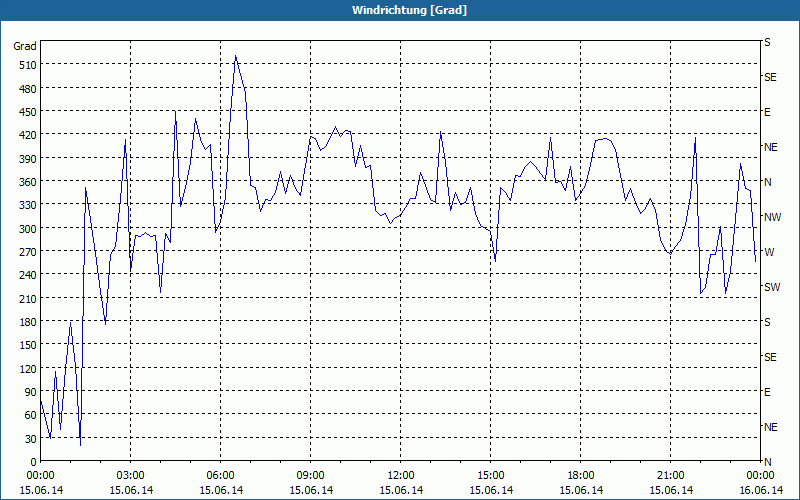Click the 15.06.14 date under 03:00
800x500 pixels.
click(131, 490)
